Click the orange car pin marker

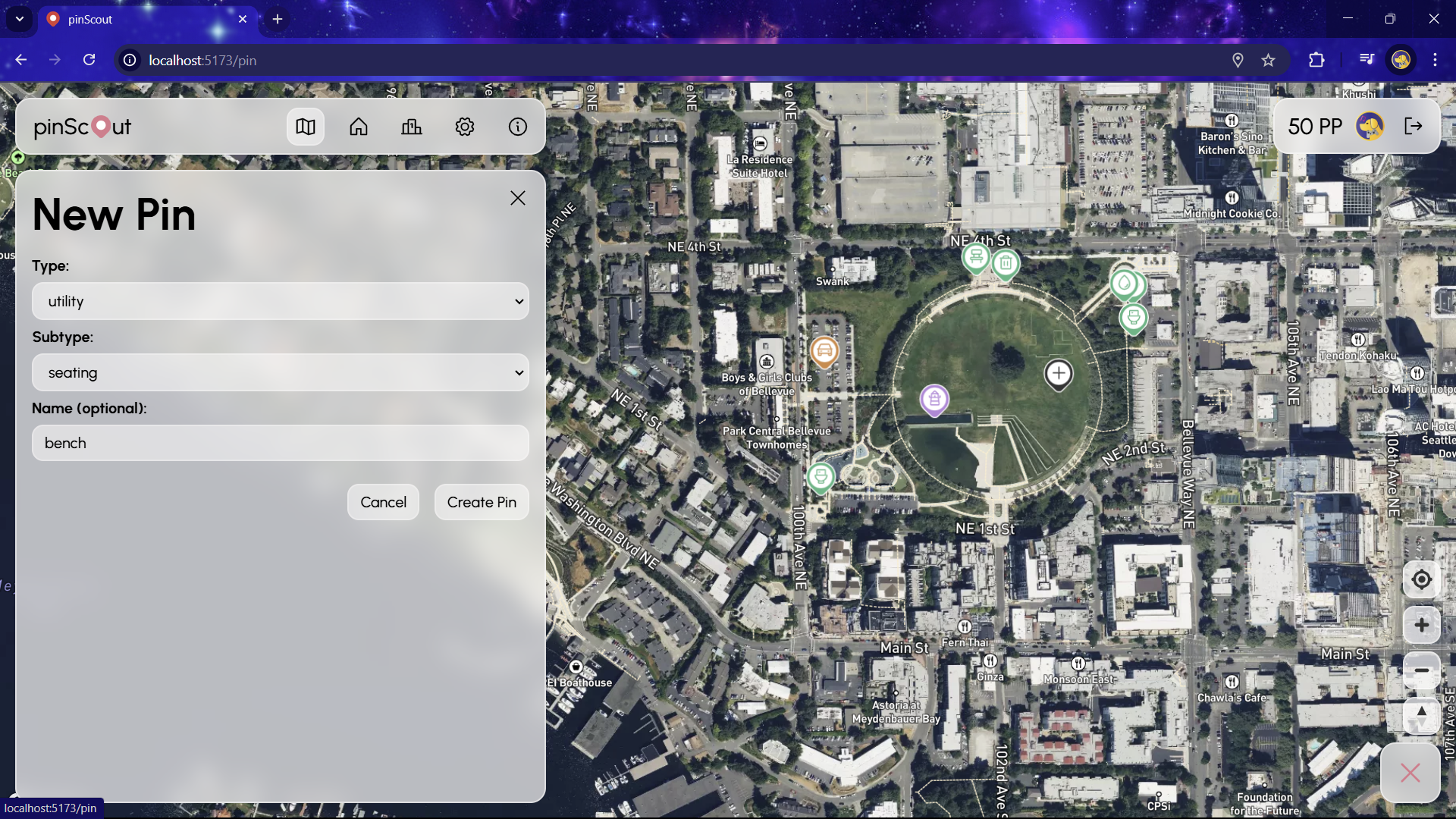(x=824, y=351)
